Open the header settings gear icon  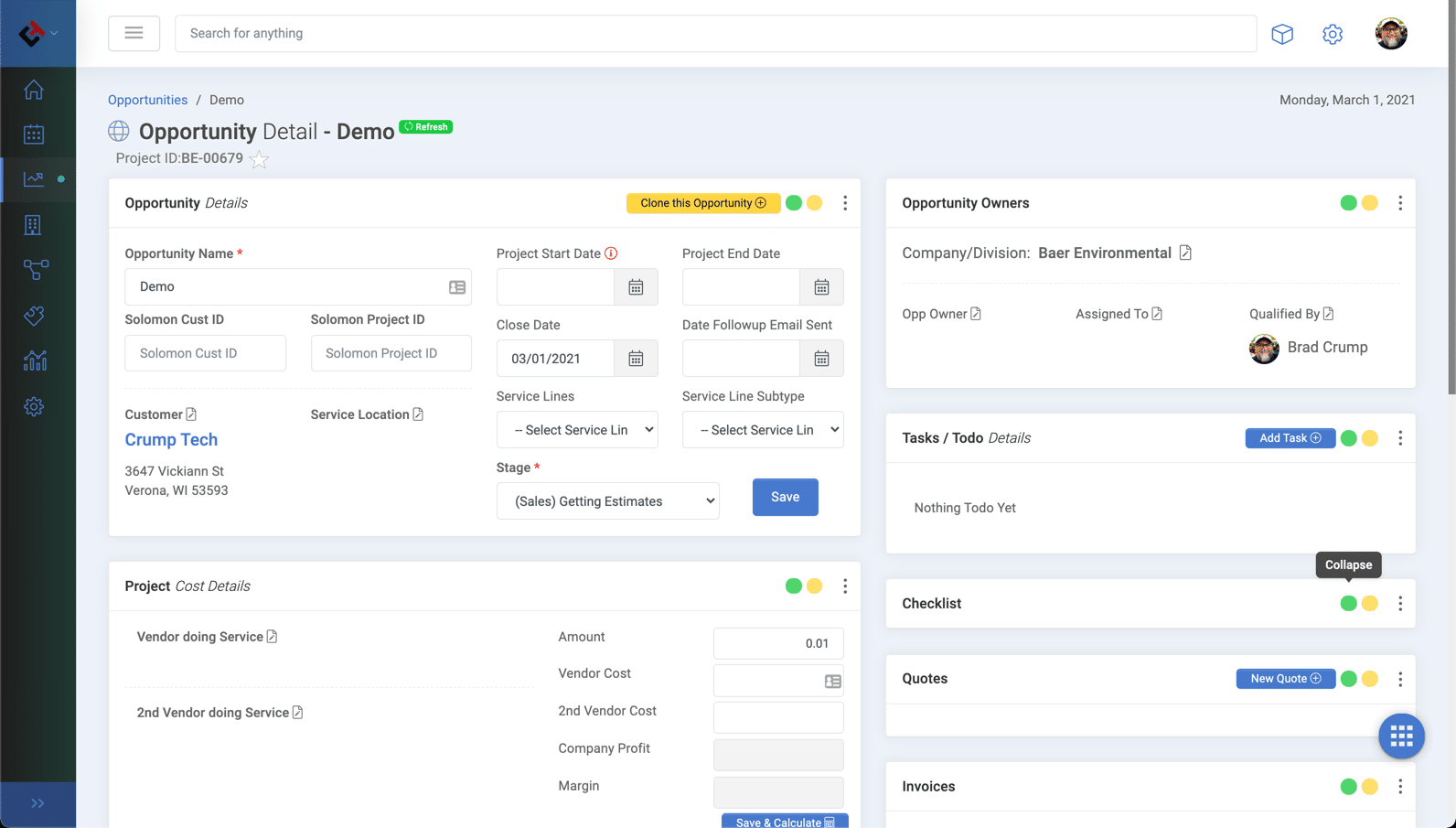(1333, 34)
